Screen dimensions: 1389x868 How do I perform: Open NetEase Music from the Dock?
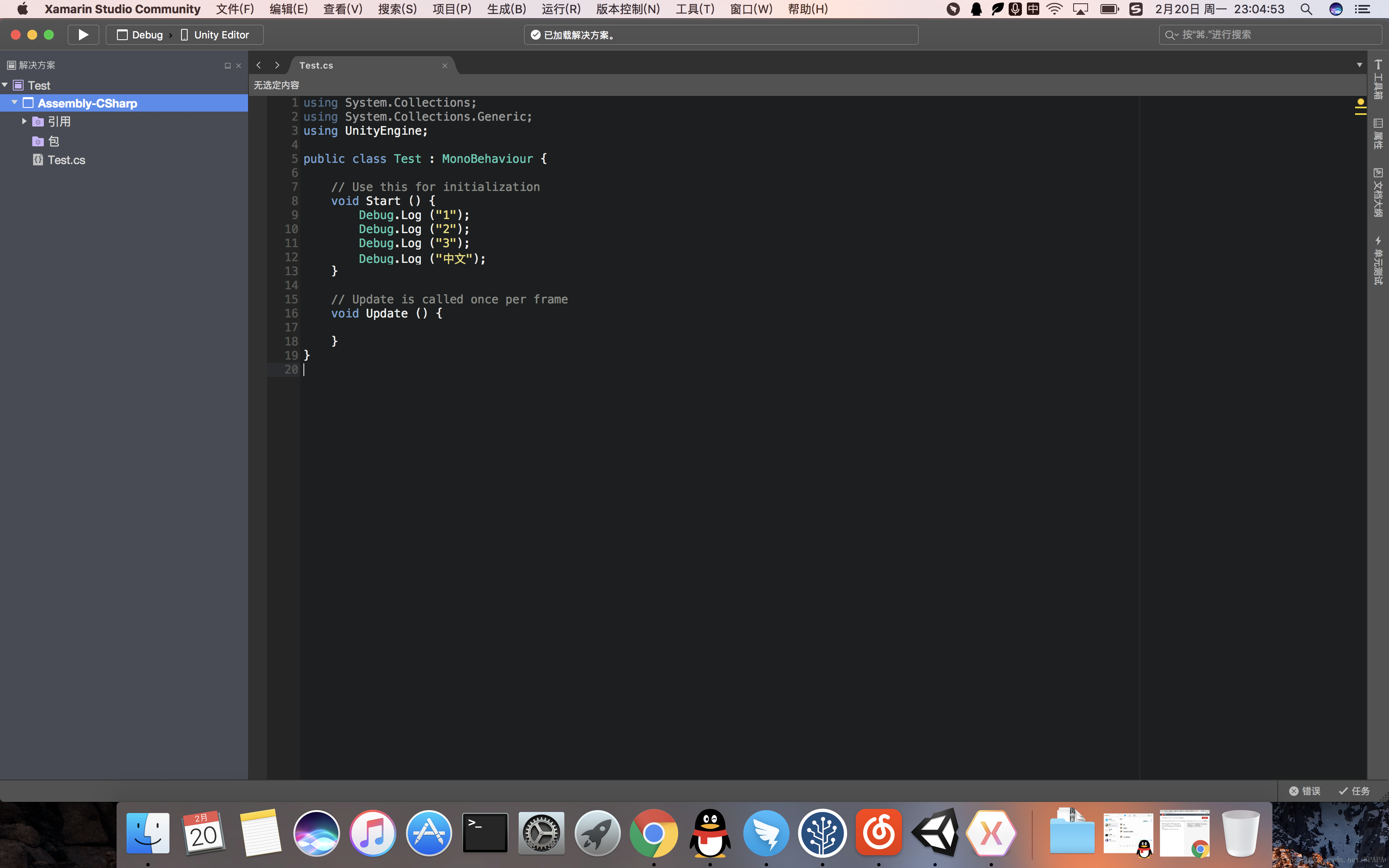tap(879, 833)
